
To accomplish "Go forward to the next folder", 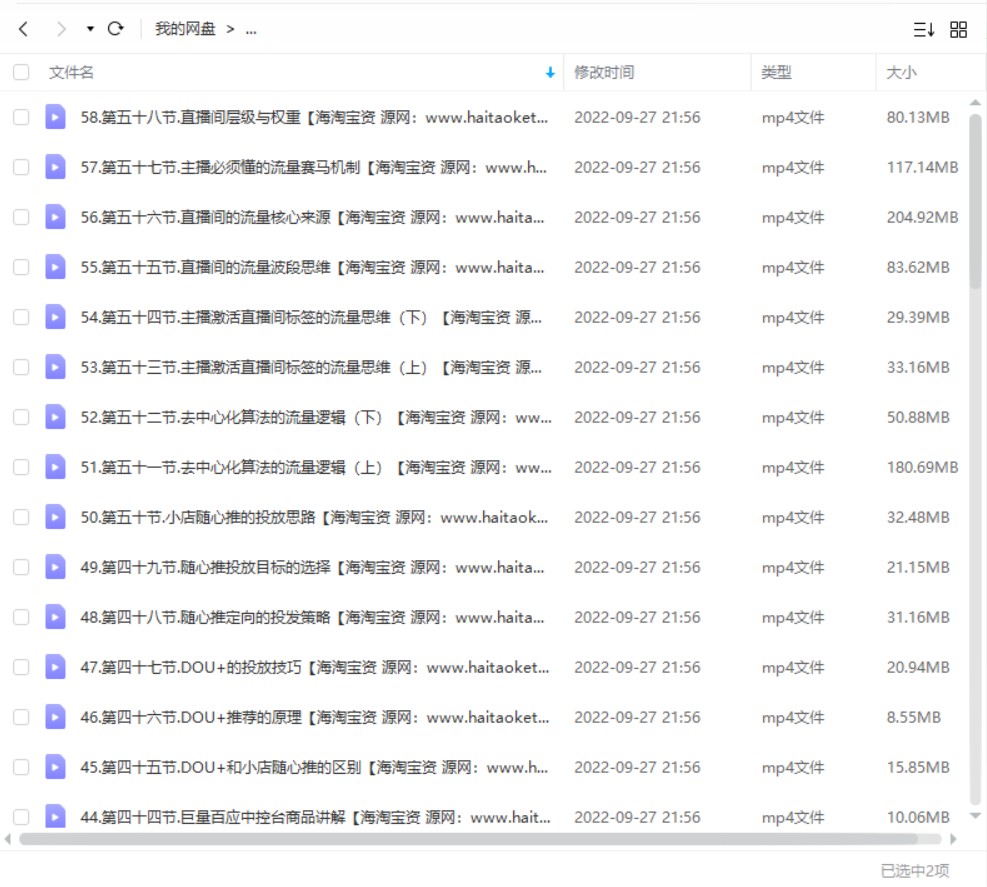I will tap(60, 29).
